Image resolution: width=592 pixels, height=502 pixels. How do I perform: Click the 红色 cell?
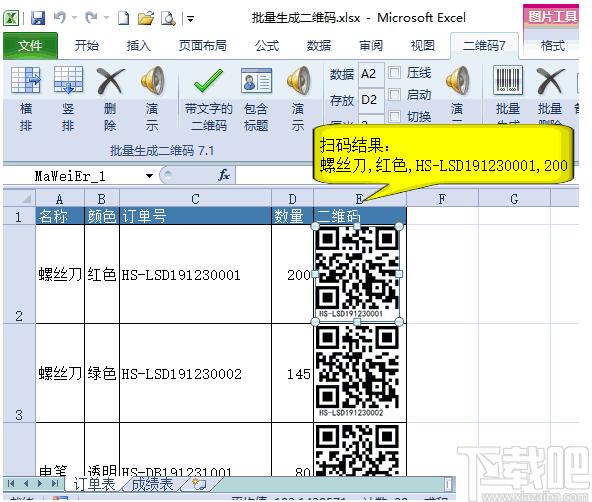[102, 274]
